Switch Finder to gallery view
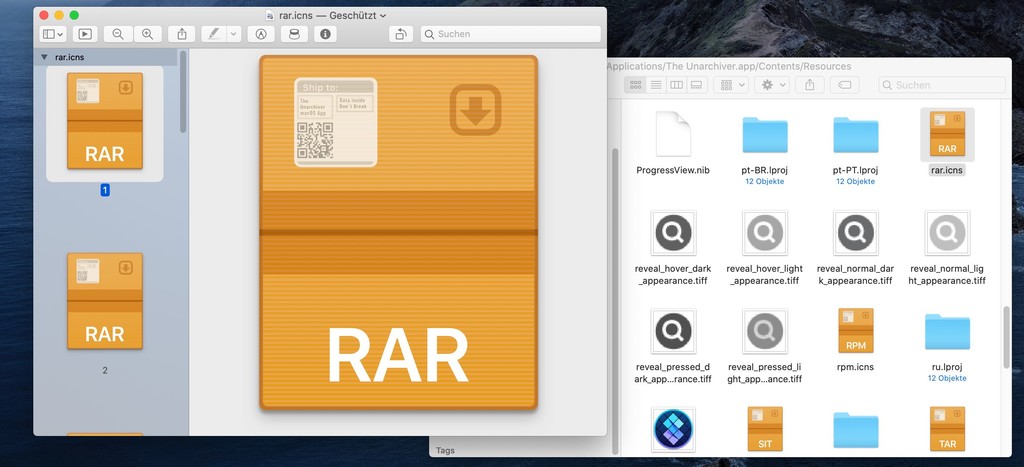The height and width of the screenshot is (467, 1024). [x=696, y=85]
